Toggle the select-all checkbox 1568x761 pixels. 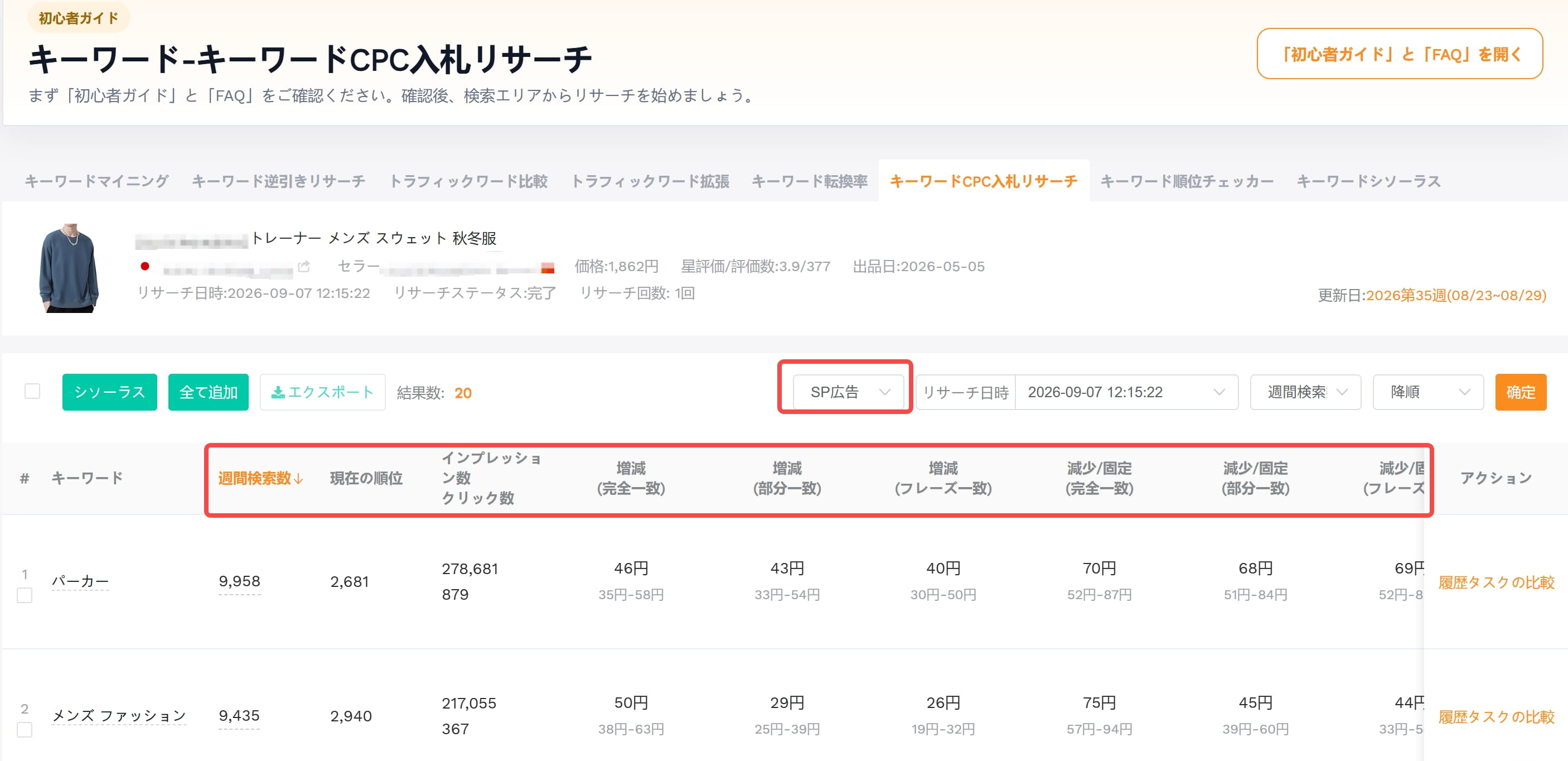pos(32,391)
